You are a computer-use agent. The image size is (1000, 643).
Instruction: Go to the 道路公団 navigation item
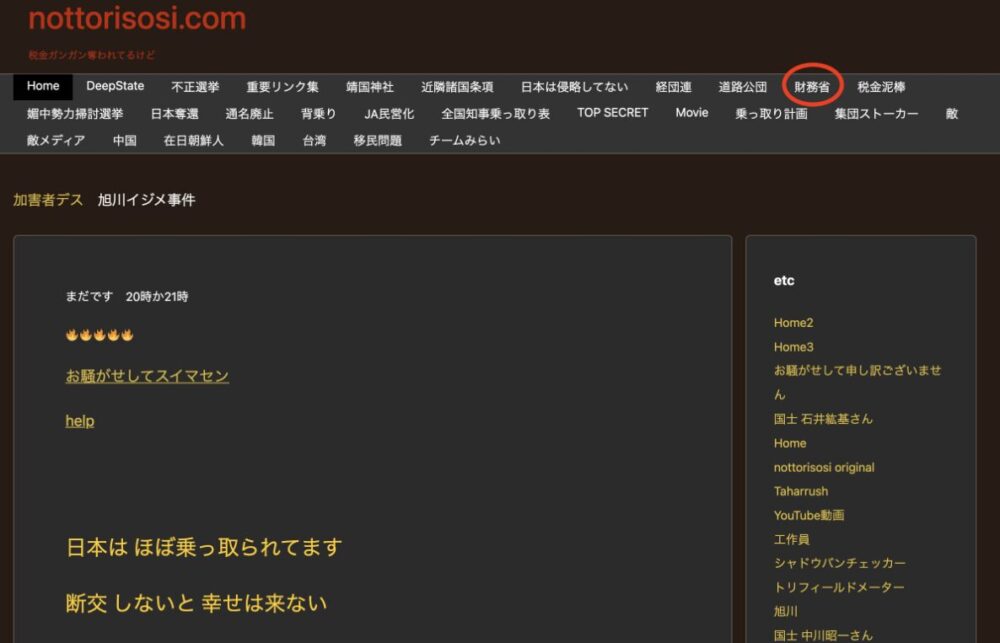click(x=743, y=88)
